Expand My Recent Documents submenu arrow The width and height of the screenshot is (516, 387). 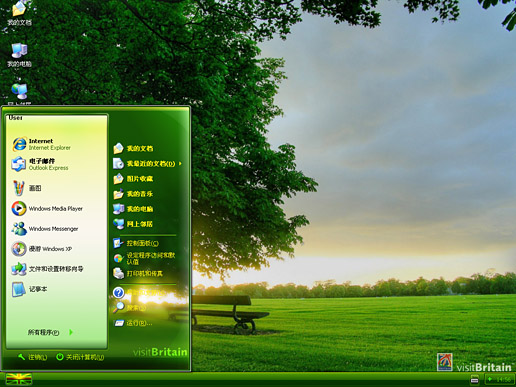(x=180, y=164)
